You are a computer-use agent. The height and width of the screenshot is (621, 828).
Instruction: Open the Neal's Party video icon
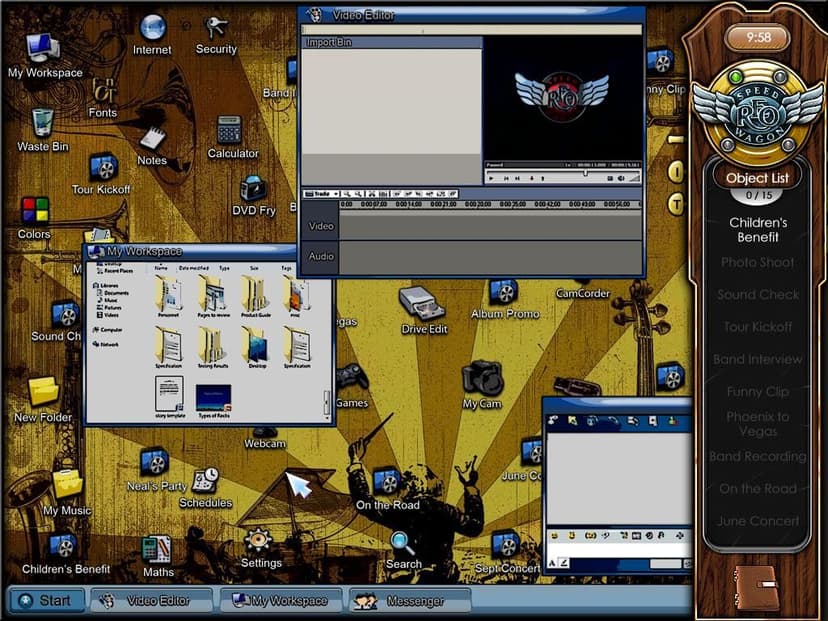coord(154,462)
